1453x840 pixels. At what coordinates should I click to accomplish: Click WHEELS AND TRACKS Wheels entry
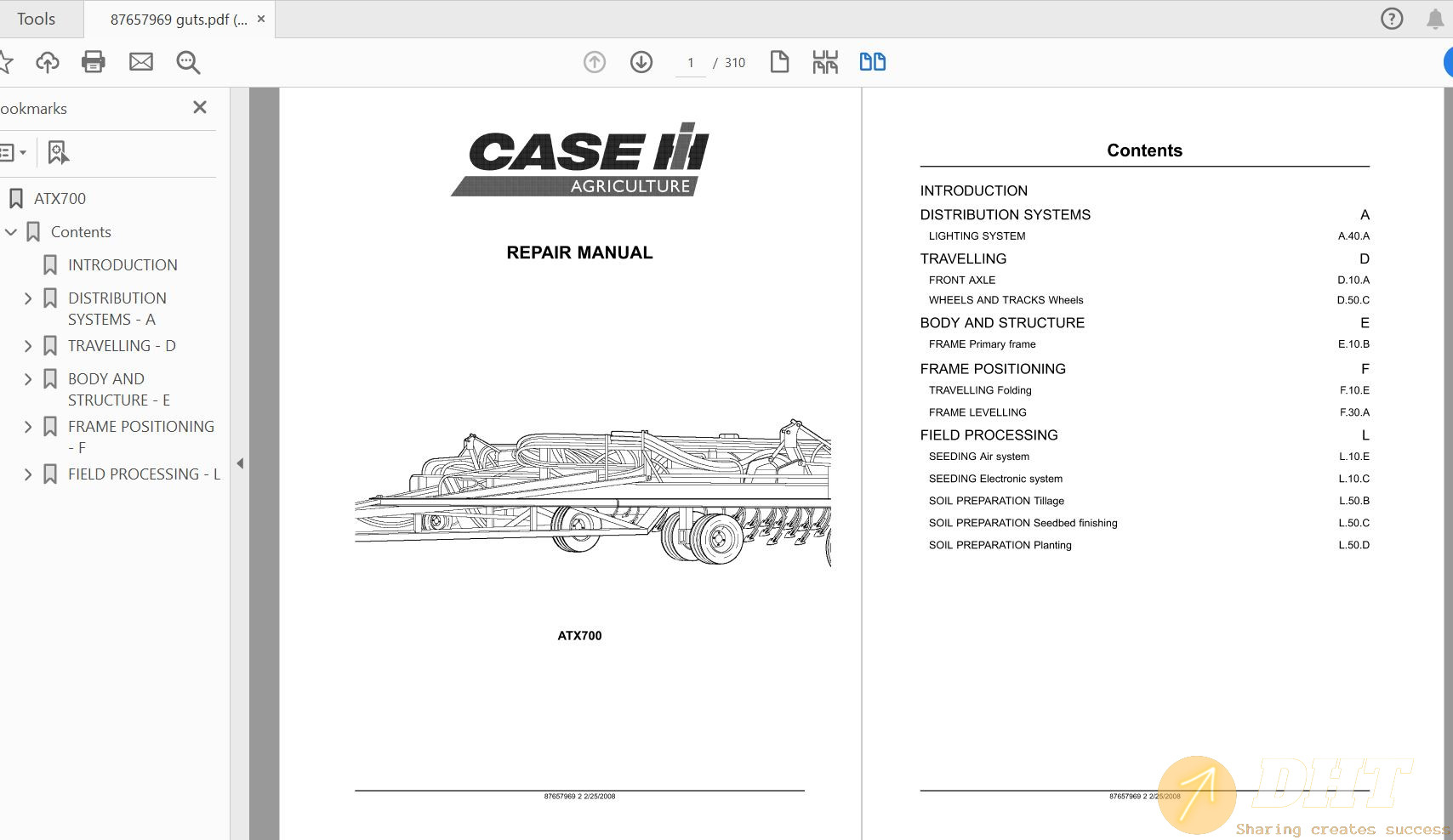click(x=1006, y=300)
